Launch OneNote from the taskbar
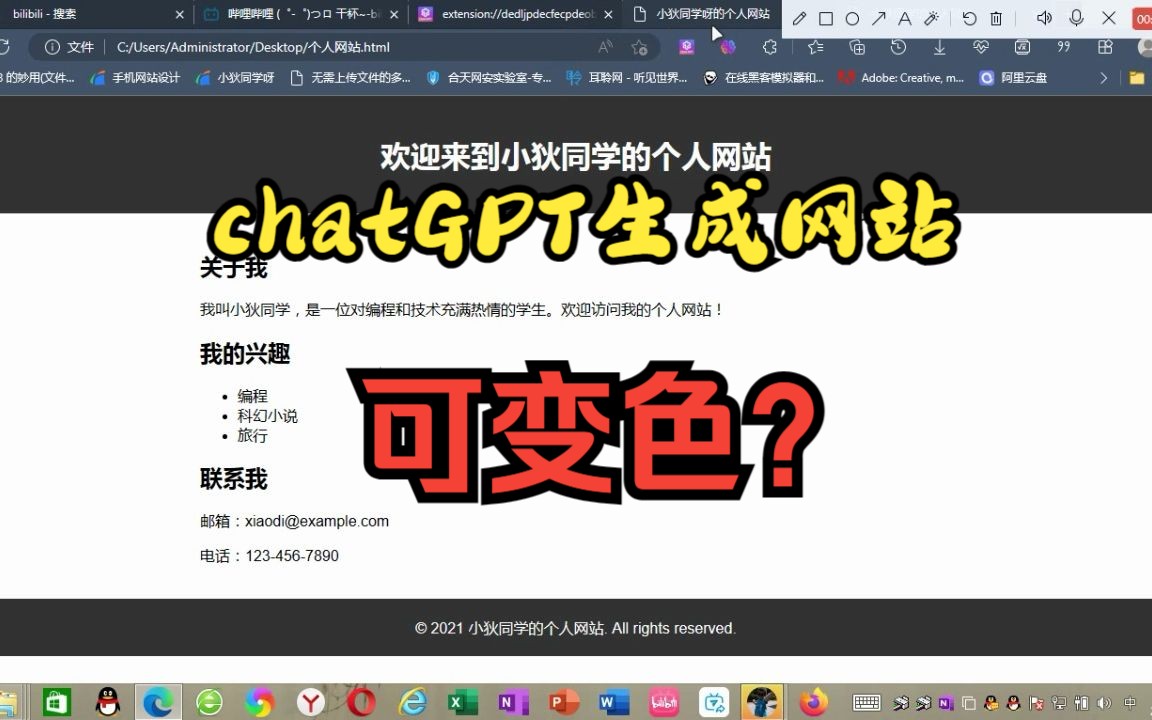Viewport: 1152px width, 720px height. [513, 702]
